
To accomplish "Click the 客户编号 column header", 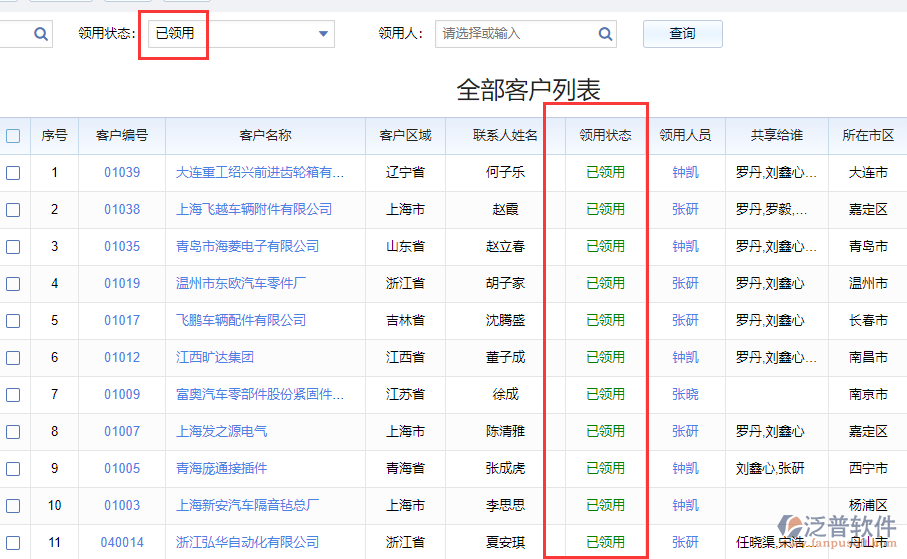I will click(x=122, y=135).
